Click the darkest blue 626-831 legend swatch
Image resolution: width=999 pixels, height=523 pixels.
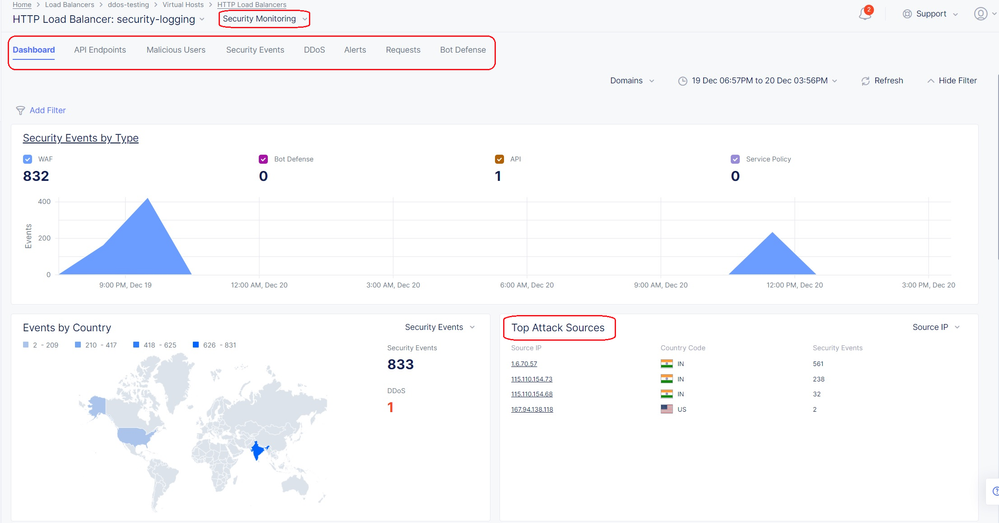click(194, 345)
